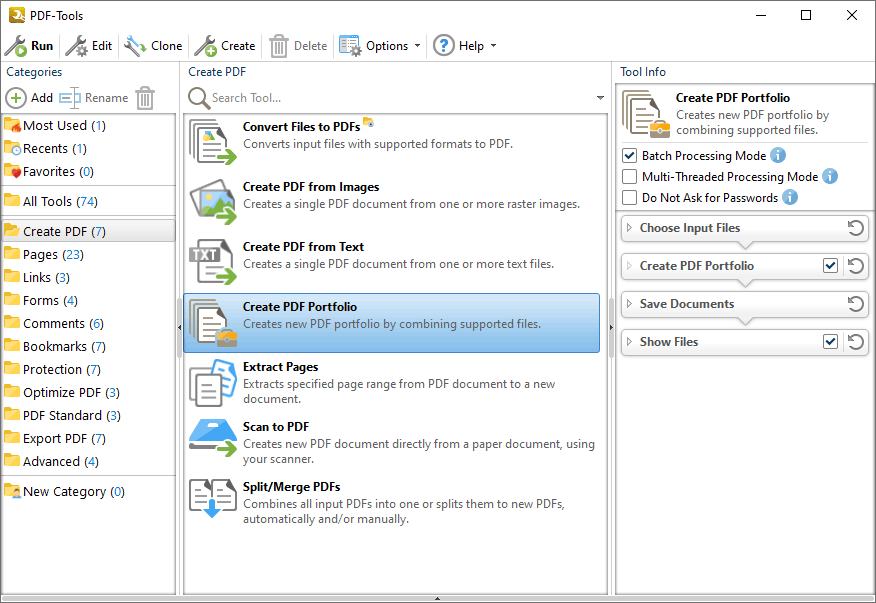Screen dimensions: 876x603
Task: Toggle Batch Processing Mode checkbox
Action: tap(629, 155)
